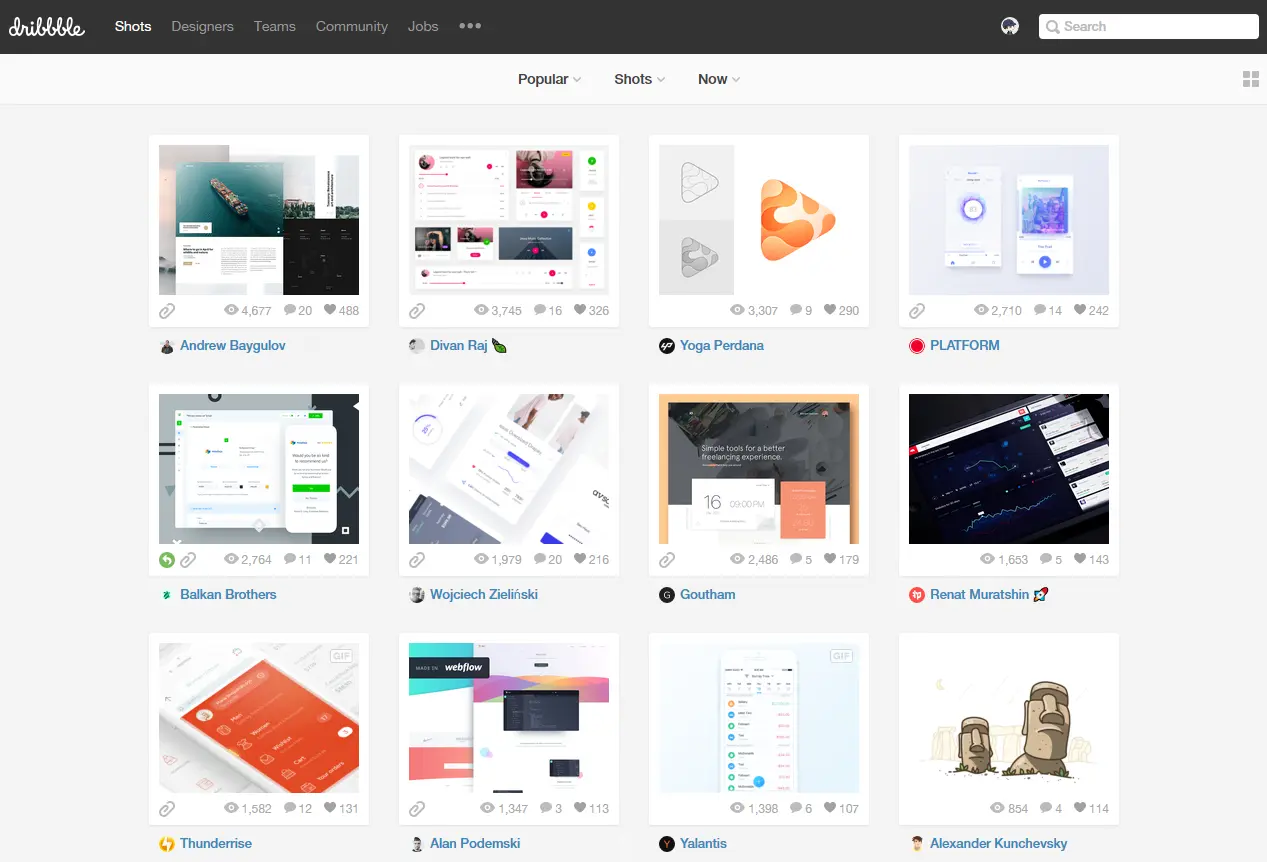Like the Balkan Brothers shot heart icon
The image size is (1267, 862).
[330, 559]
